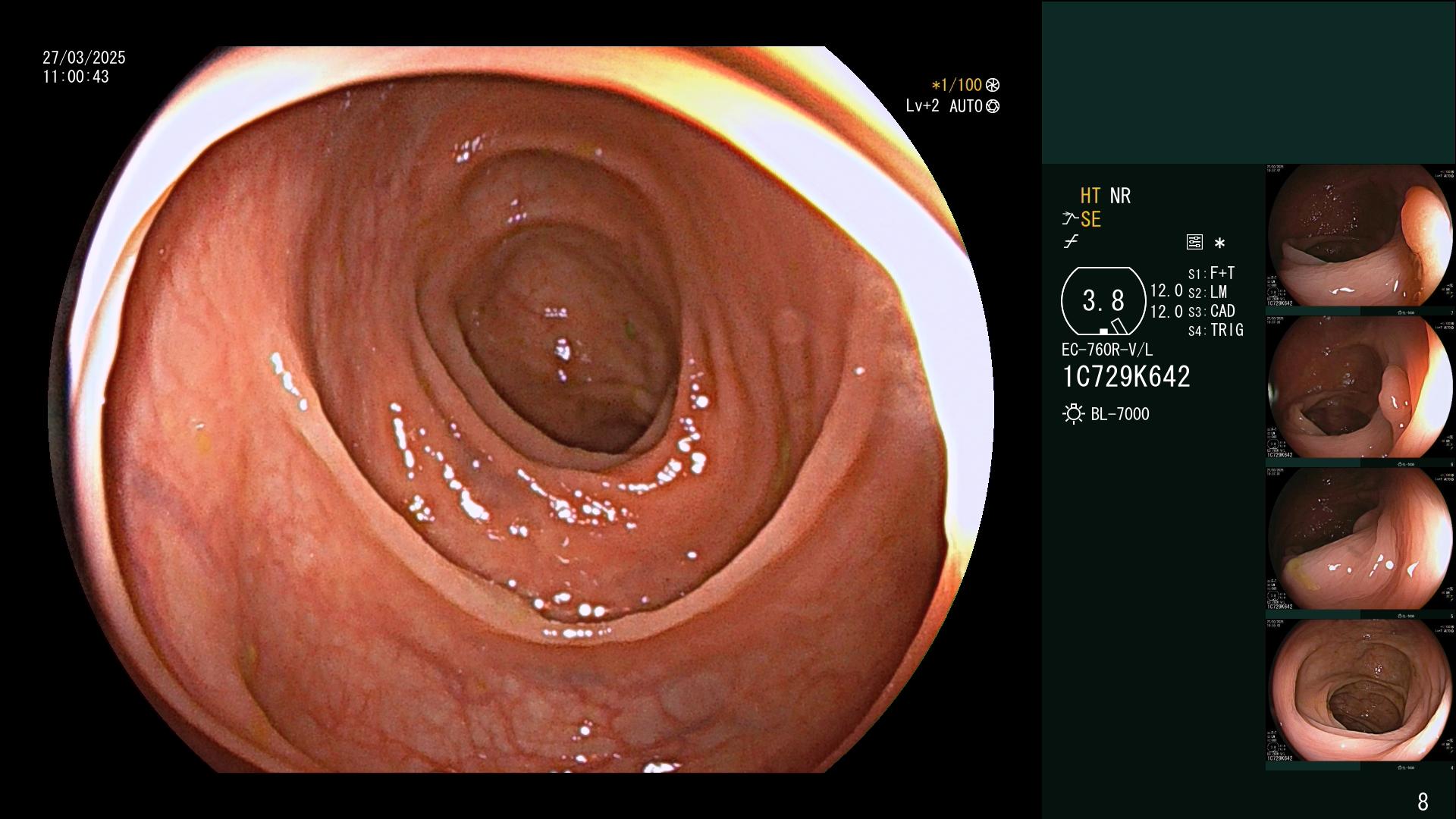Image resolution: width=1456 pixels, height=819 pixels.
Task: Click the lower 12.0 value
Action: tap(1166, 311)
